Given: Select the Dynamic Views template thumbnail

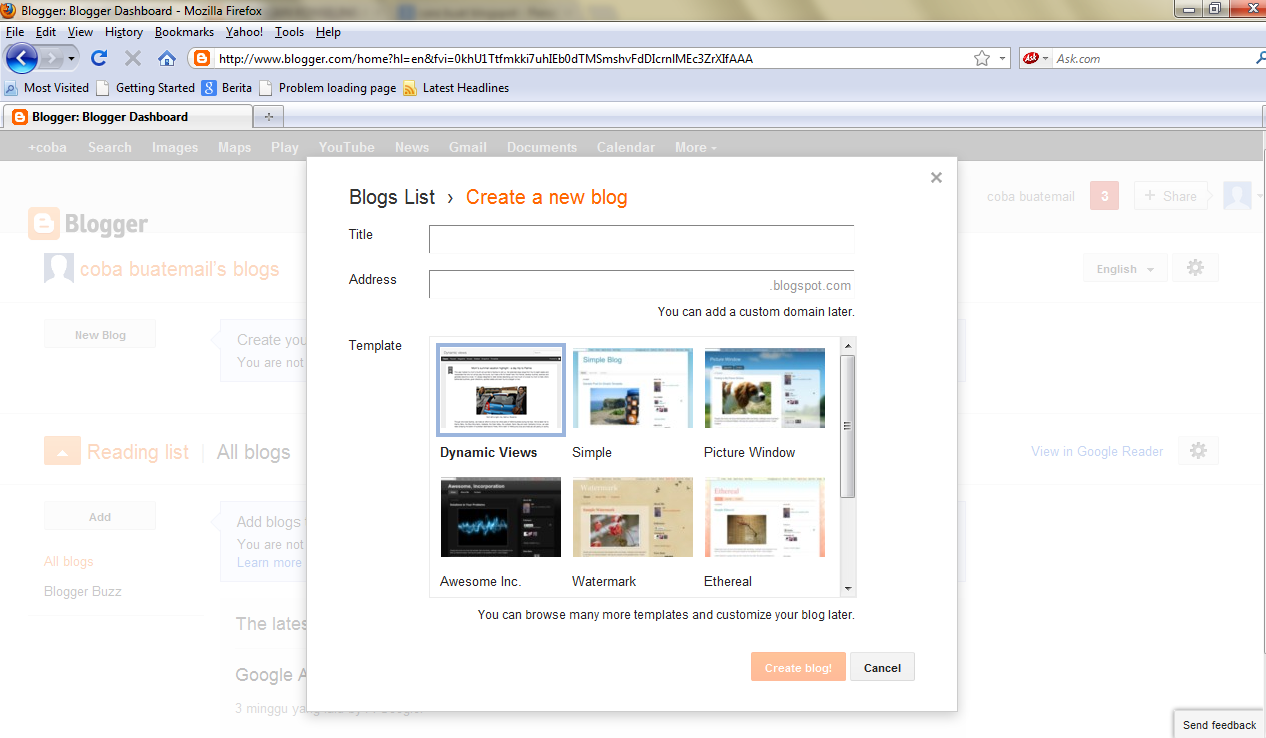Looking at the screenshot, I should coord(501,390).
